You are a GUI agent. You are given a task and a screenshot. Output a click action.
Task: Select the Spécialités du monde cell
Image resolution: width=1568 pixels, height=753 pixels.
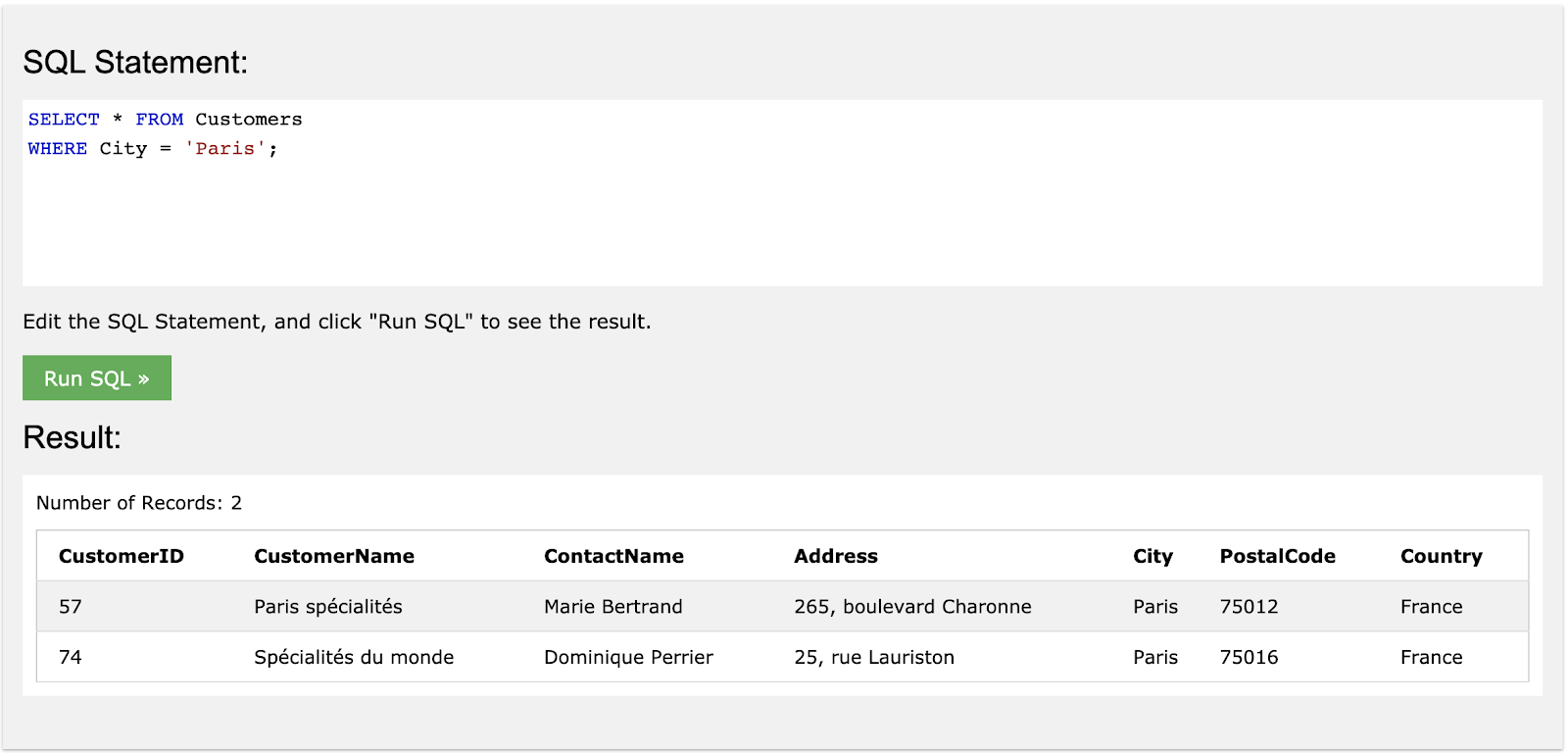point(354,658)
